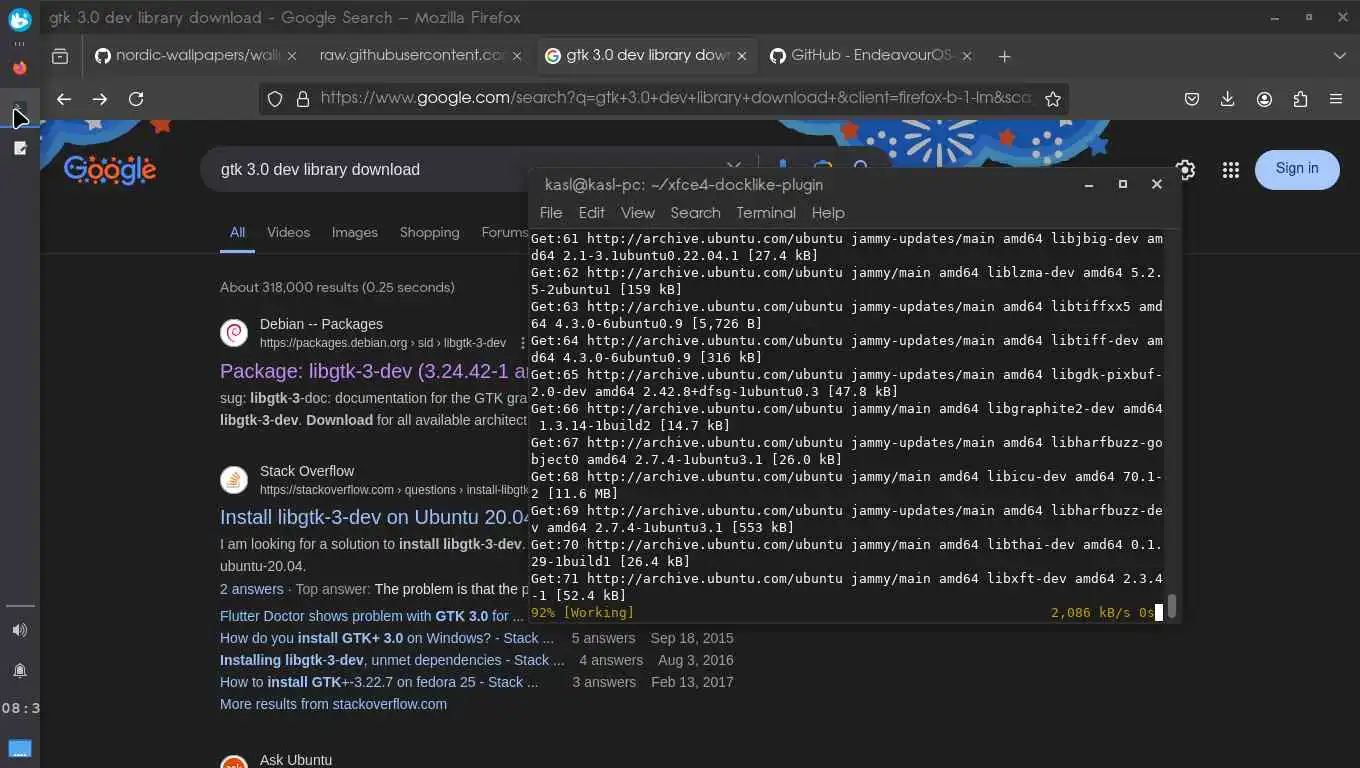Click the panel clock showing 08:3
This screenshot has width=1360, height=768.
(20, 708)
